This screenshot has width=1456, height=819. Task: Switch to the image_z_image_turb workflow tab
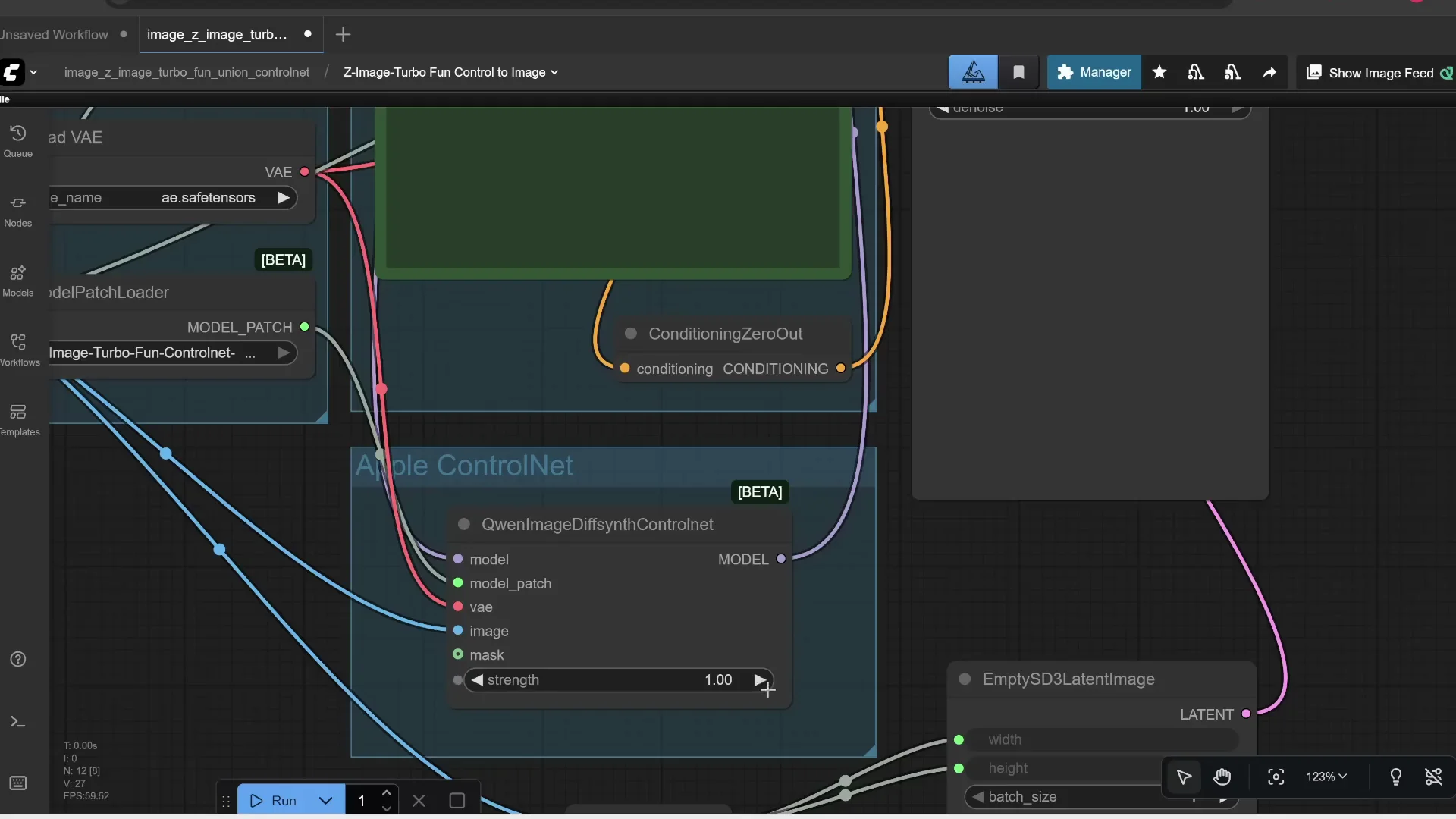tap(218, 34)
